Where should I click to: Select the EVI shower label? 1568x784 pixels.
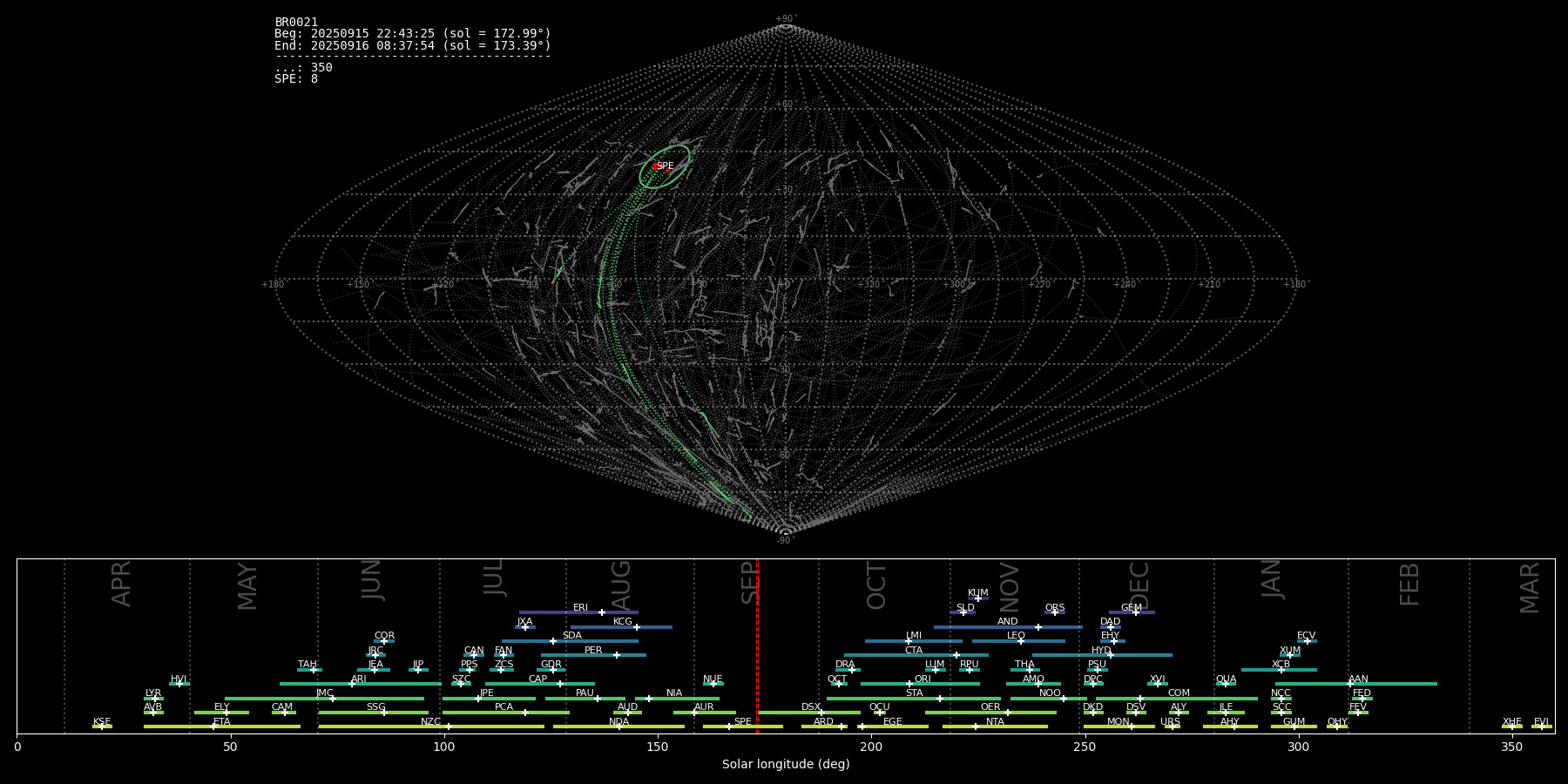click(x=1541, y=721)
